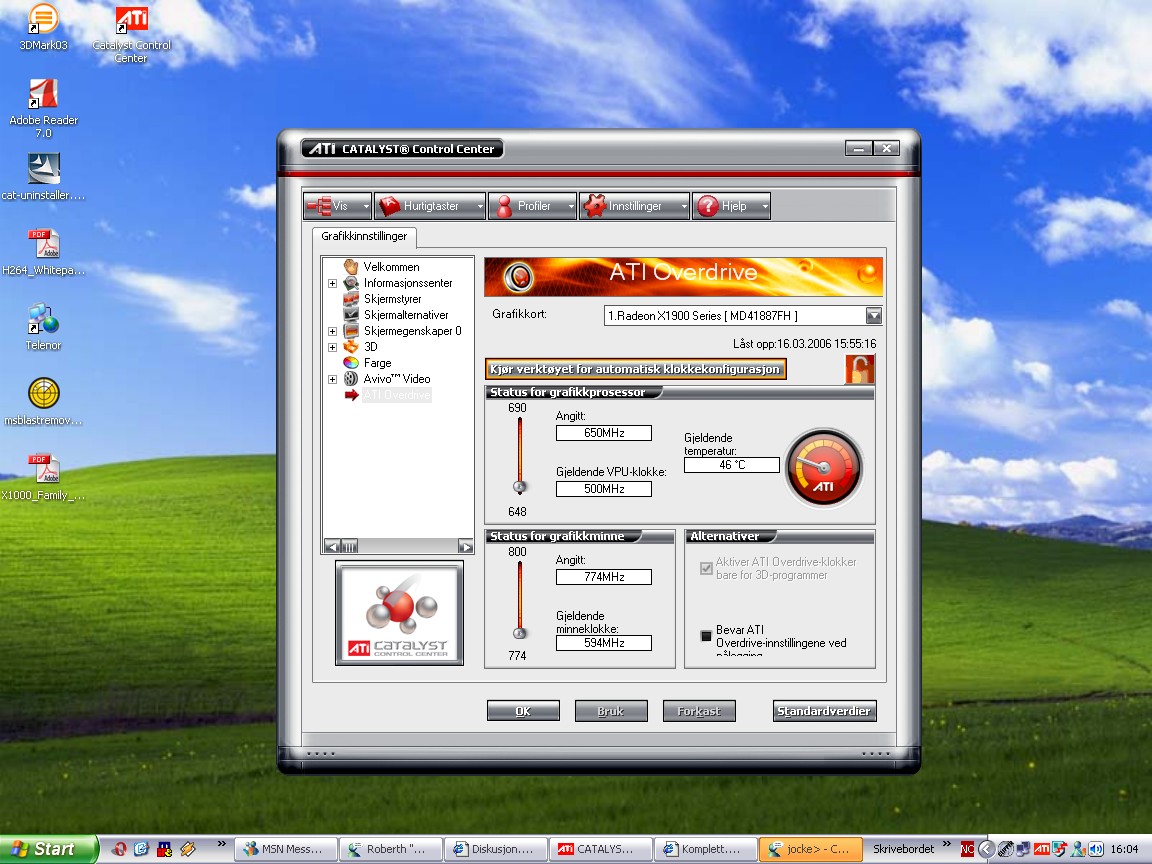Click the 594MHz current memory clock field
This screenshot has height=864, width=1152.
[604, 643]
